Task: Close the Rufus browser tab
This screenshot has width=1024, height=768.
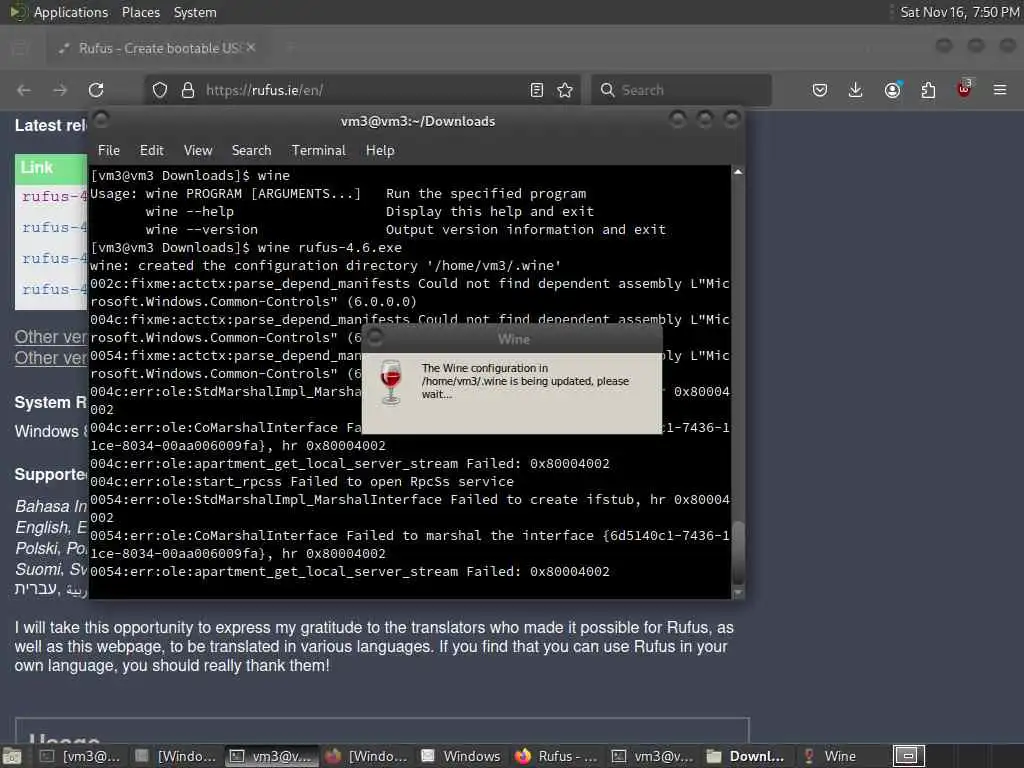Action: (251, 48)
